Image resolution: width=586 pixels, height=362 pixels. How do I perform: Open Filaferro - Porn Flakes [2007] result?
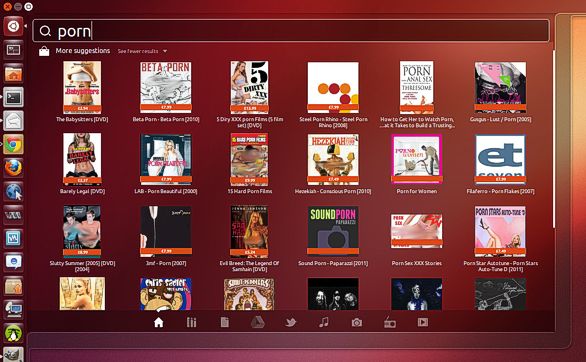point(500,164)
